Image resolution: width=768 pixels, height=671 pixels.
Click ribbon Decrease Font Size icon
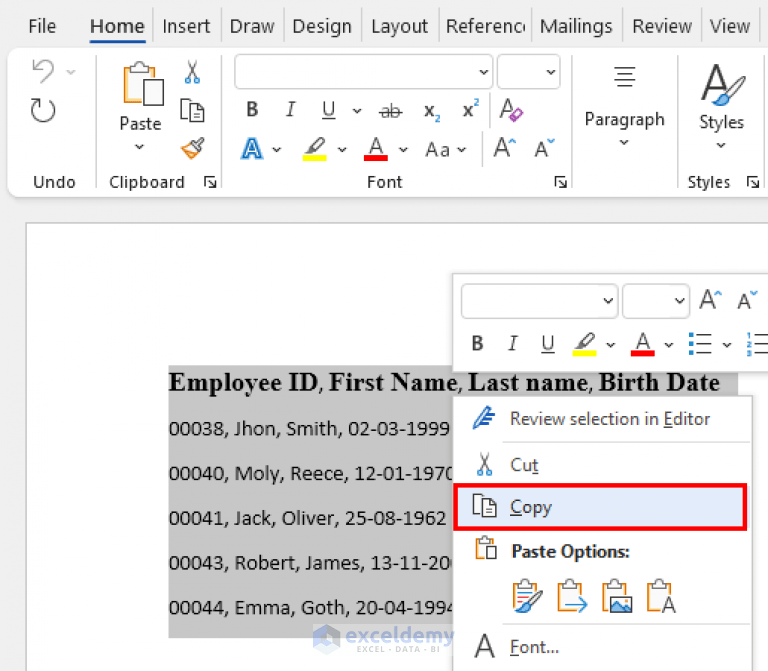tap(544, 148)
